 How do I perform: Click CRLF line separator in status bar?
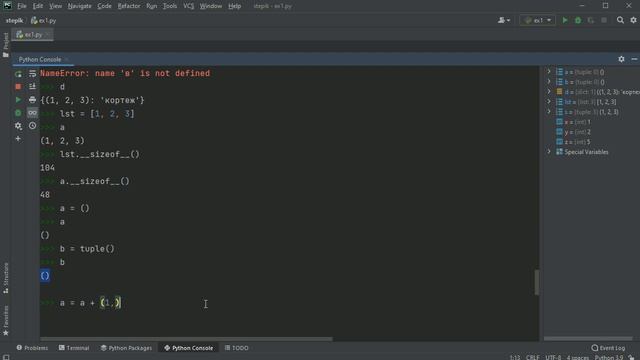tap(533, 357)
